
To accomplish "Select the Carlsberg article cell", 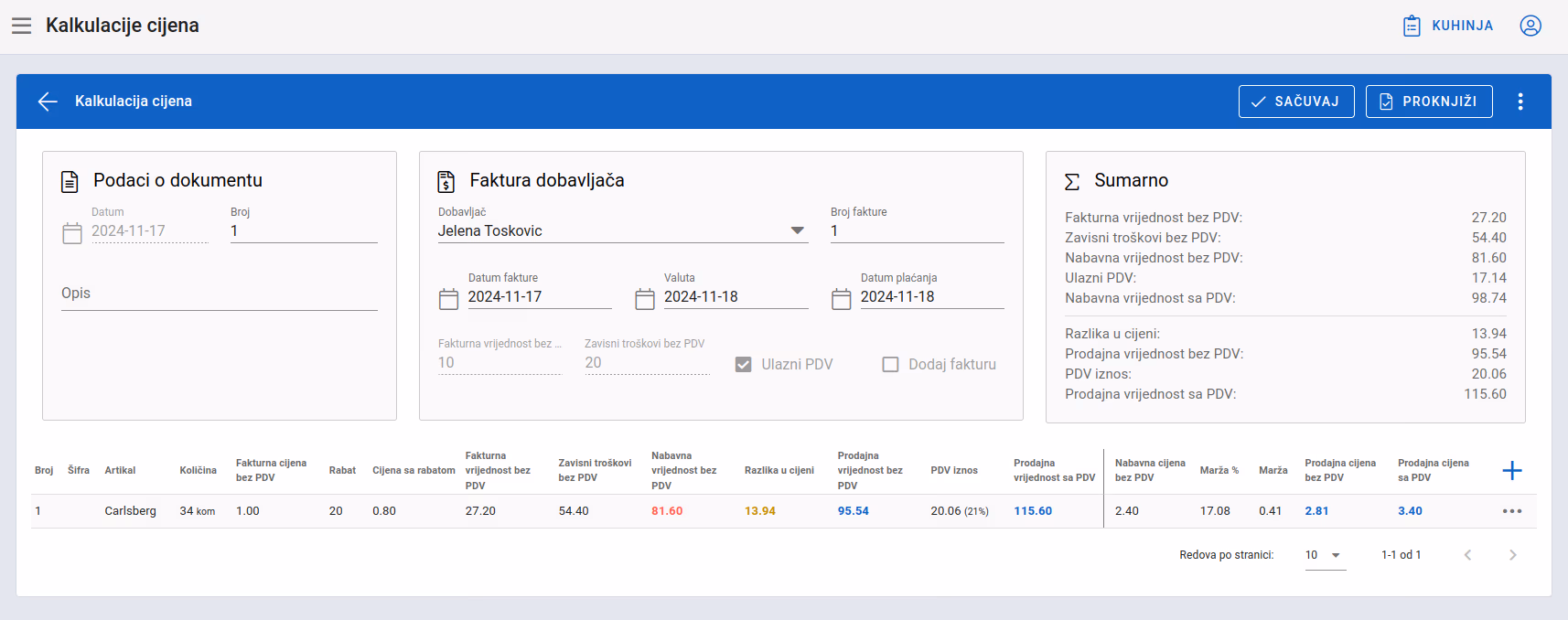I will click(130, 511).
